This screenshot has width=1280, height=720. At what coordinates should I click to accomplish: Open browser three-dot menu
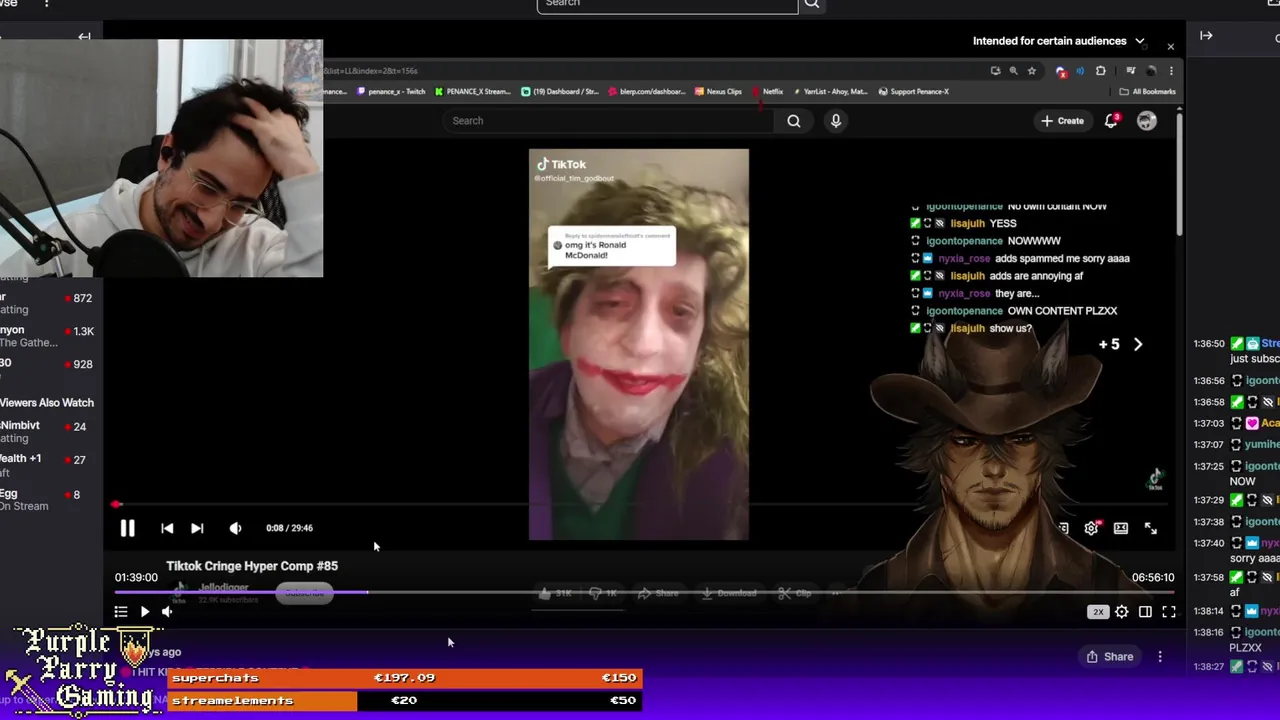click(1171, 71)
